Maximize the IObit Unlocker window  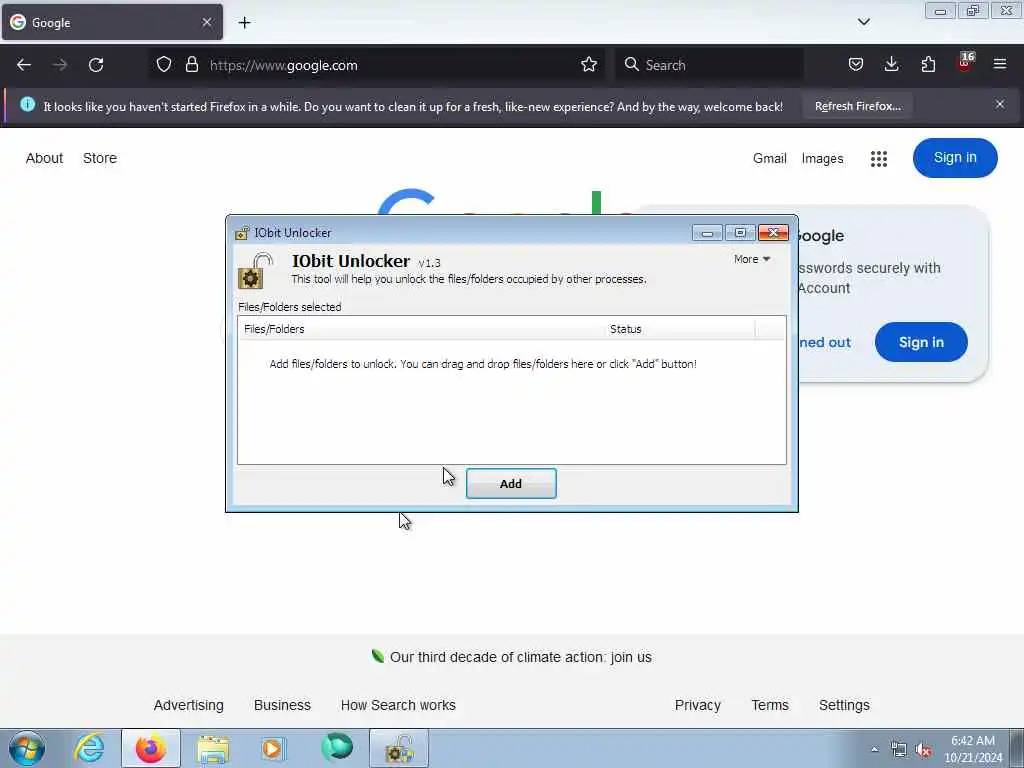click(x=740, y=232)
